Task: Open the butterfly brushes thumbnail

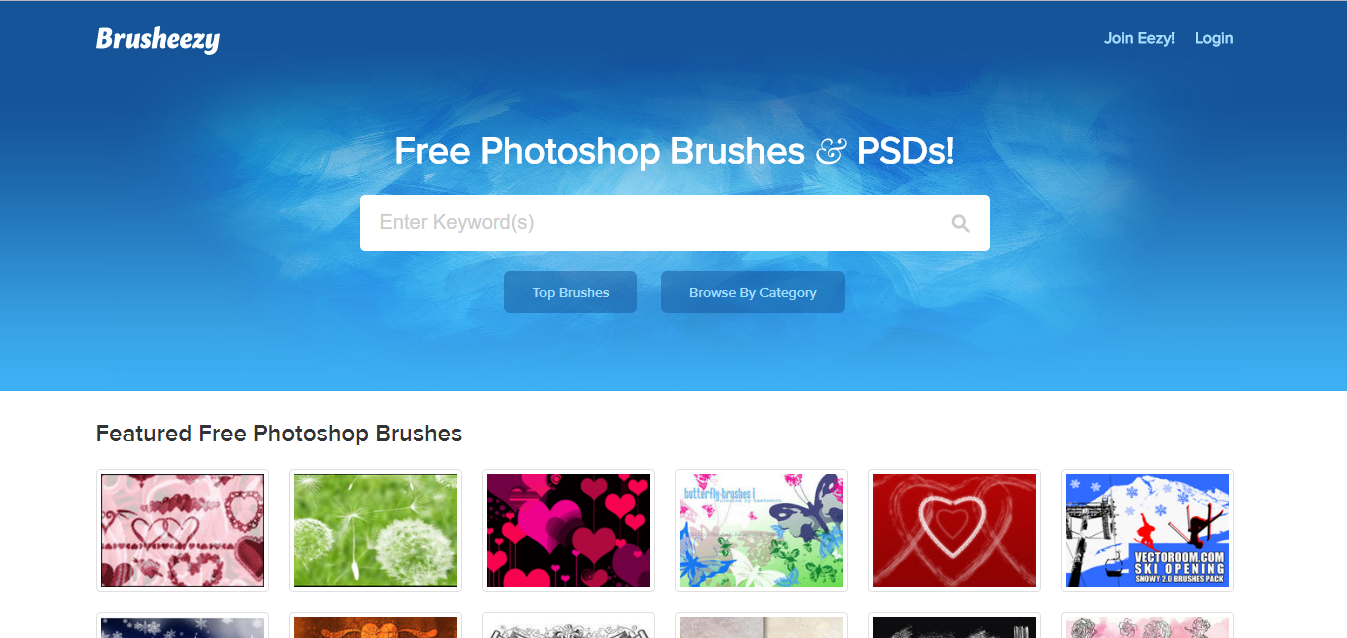Action: coord(761,530)
